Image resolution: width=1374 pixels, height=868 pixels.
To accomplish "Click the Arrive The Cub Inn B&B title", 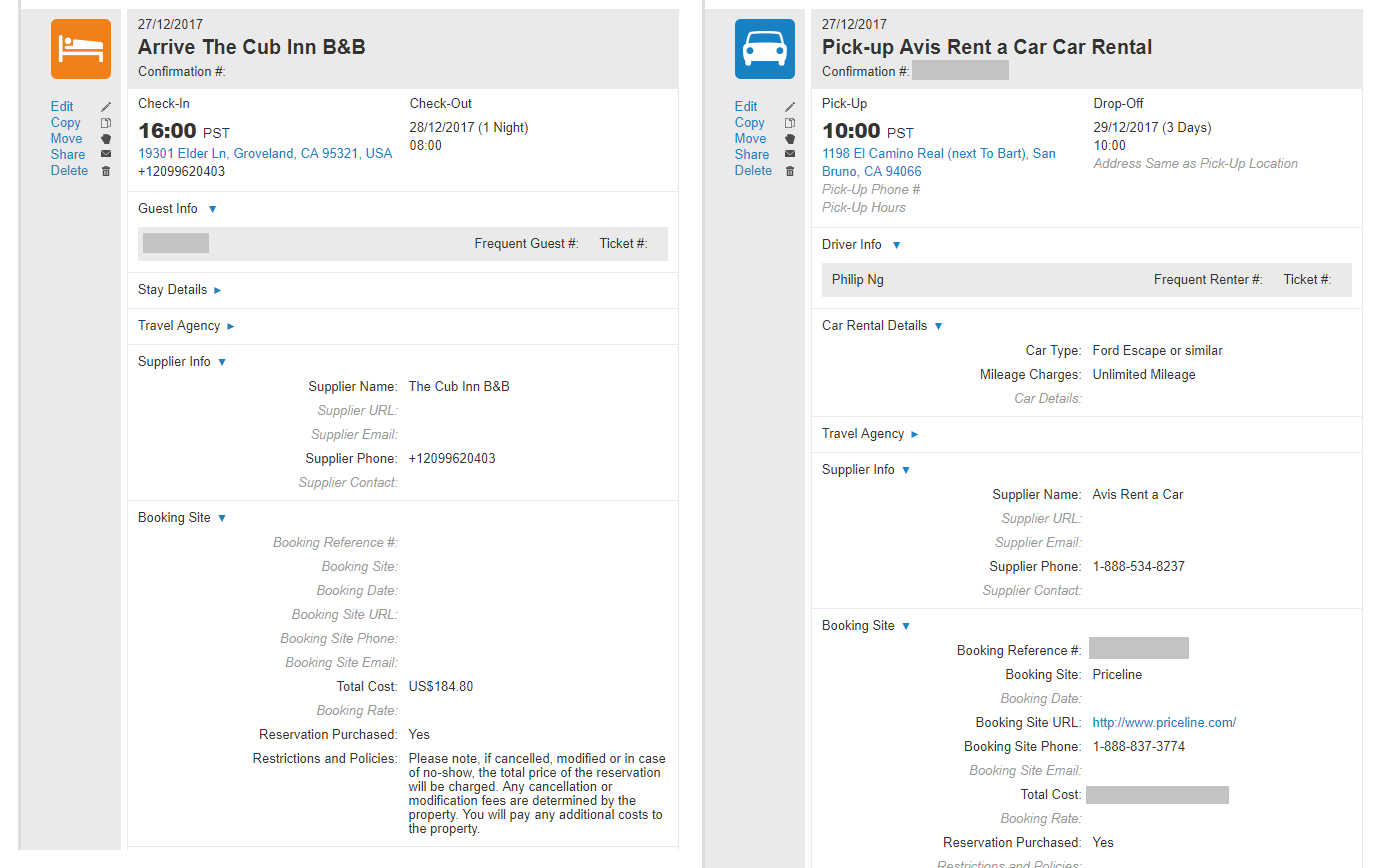I will 252,47.
